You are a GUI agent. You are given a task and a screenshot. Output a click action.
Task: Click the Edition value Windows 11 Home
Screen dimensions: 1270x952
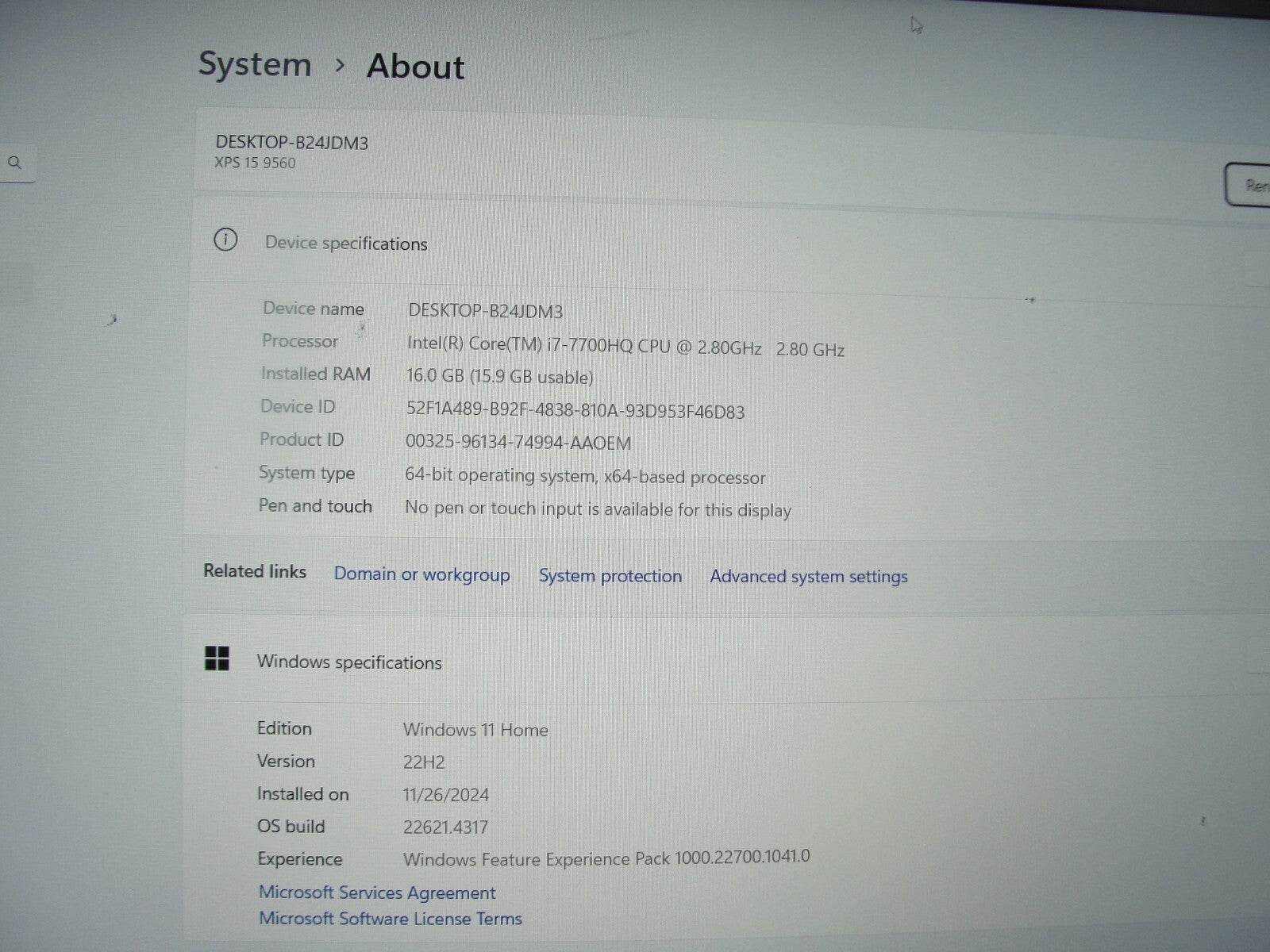[476, 729]
